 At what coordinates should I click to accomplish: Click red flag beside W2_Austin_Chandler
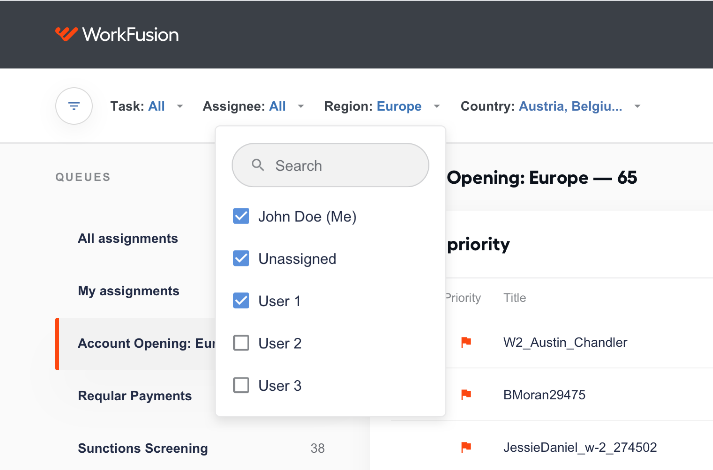(x=466, y=342)
